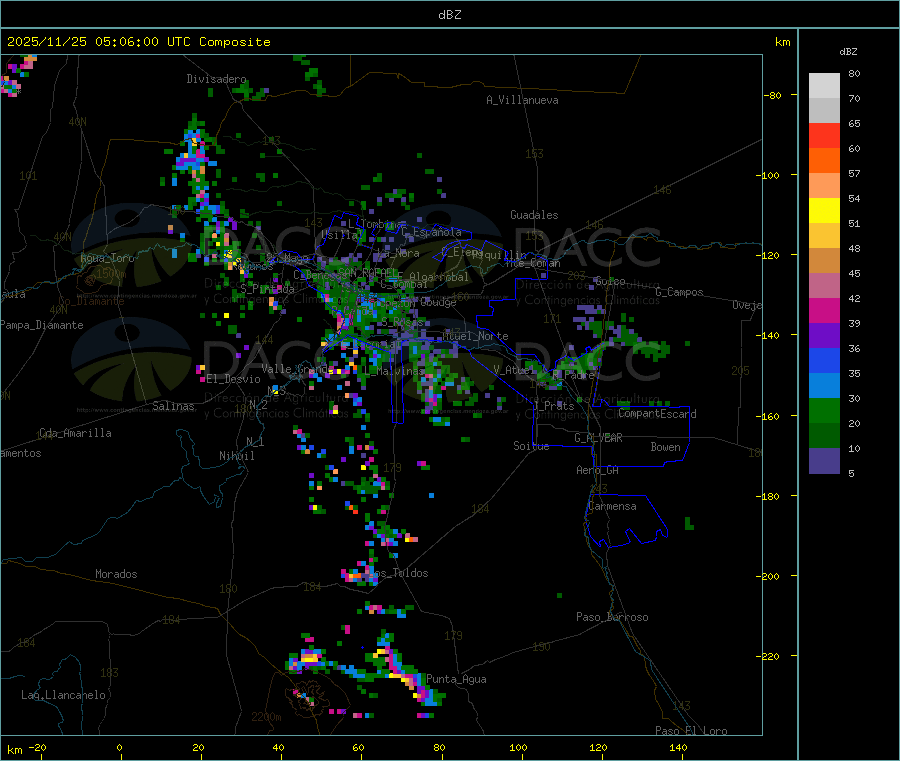Click the 'Lag.Llancanelo' map label
Image resolution: width=900 pixels, height=761 pixels.
click(x=63, y=695)
